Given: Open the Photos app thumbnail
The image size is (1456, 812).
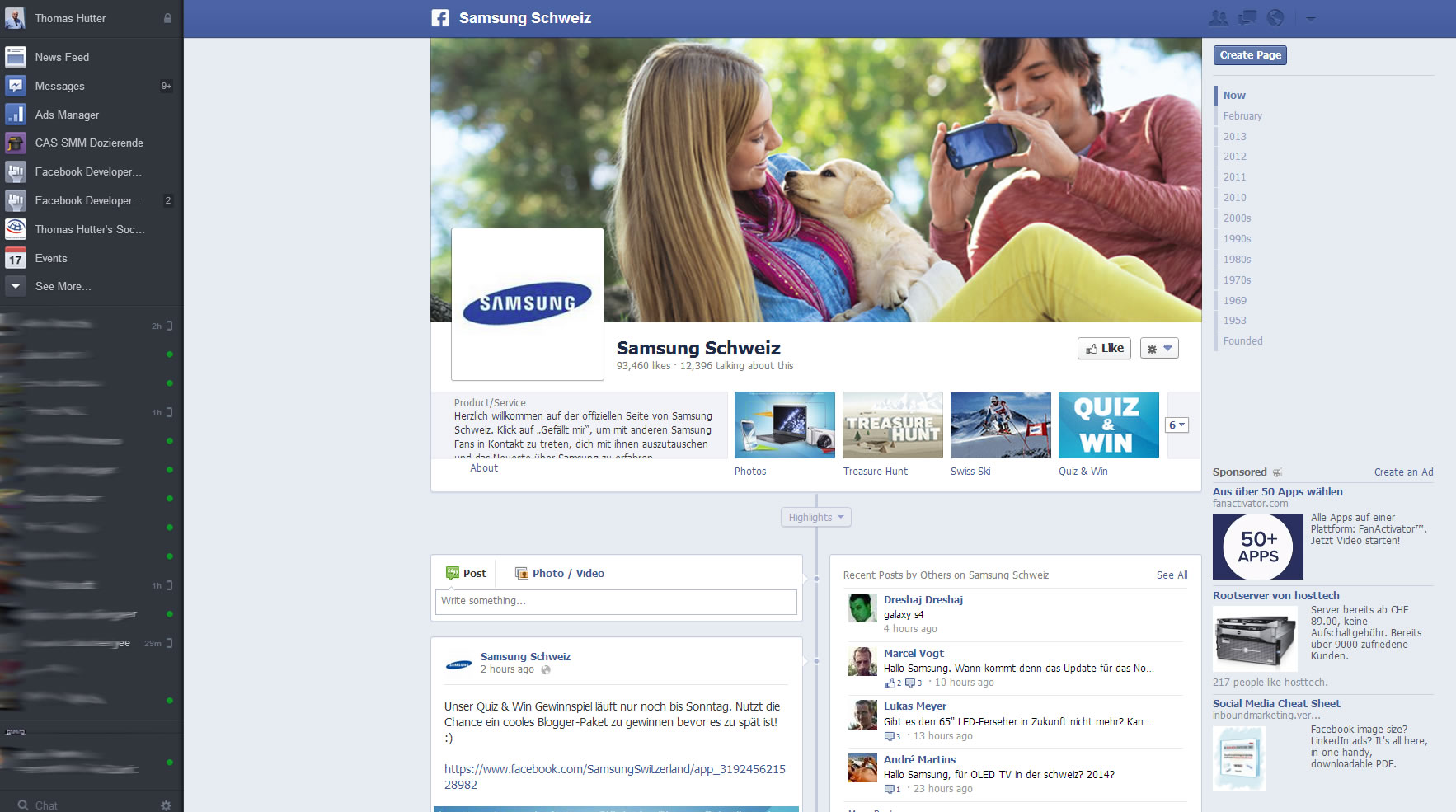Looking at the screenshot, I should pyautogui.click(x=785, y=425).
